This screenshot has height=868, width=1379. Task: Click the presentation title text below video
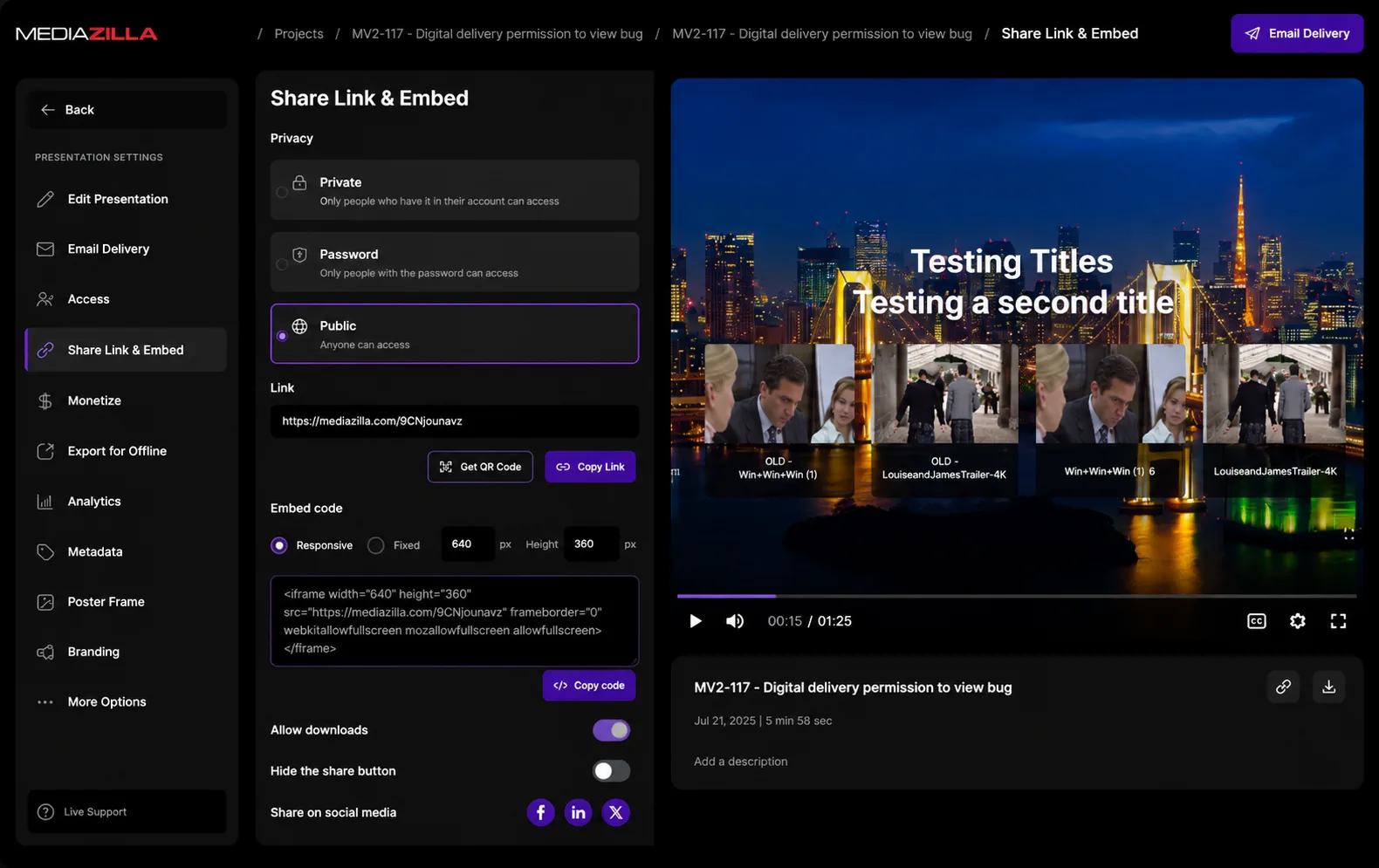[853, 687]
